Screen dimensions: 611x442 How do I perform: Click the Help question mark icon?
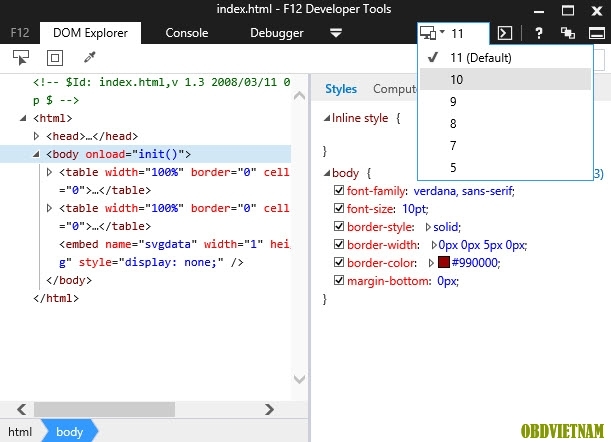coord(538,33)
